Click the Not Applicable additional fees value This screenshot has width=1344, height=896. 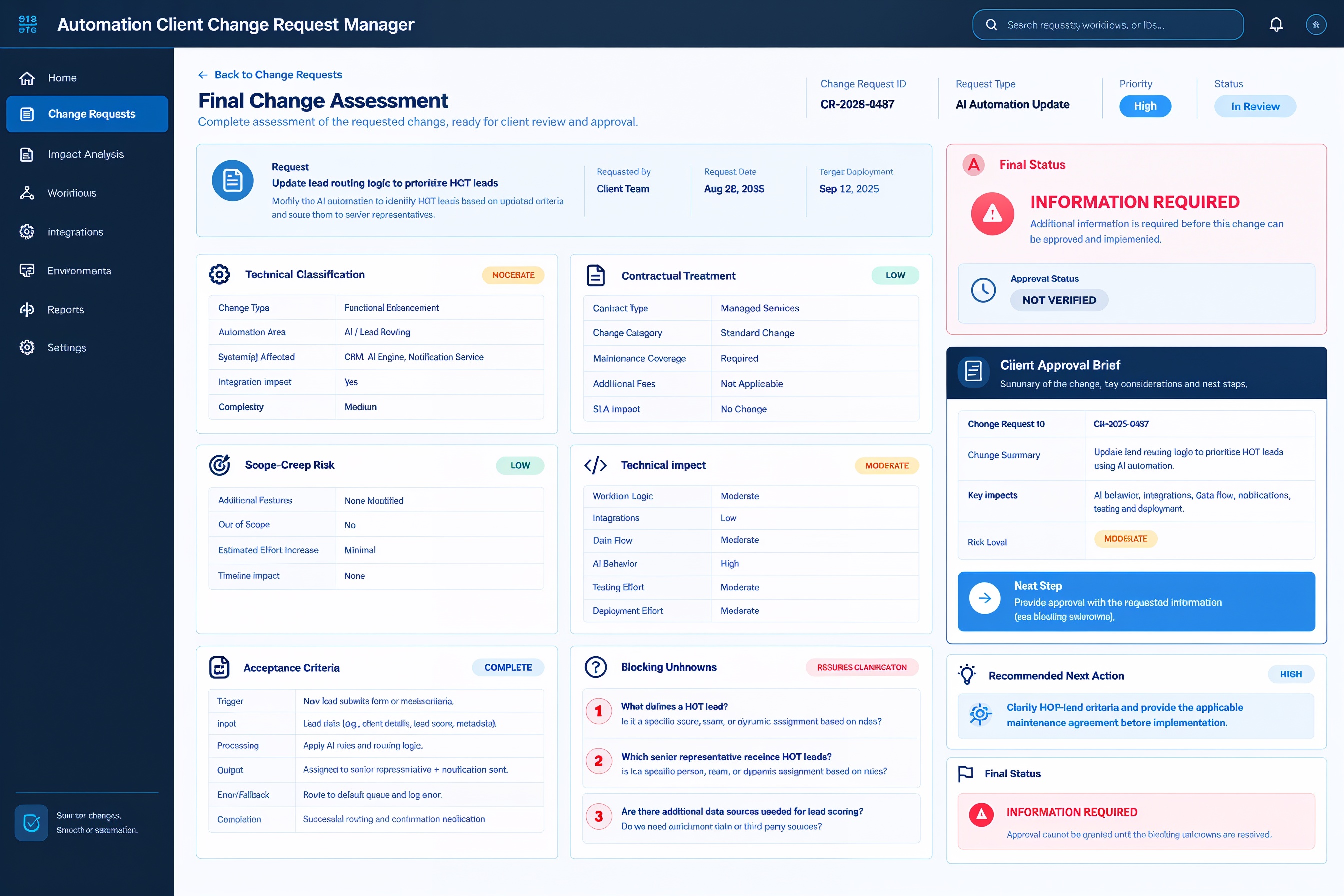752,384
